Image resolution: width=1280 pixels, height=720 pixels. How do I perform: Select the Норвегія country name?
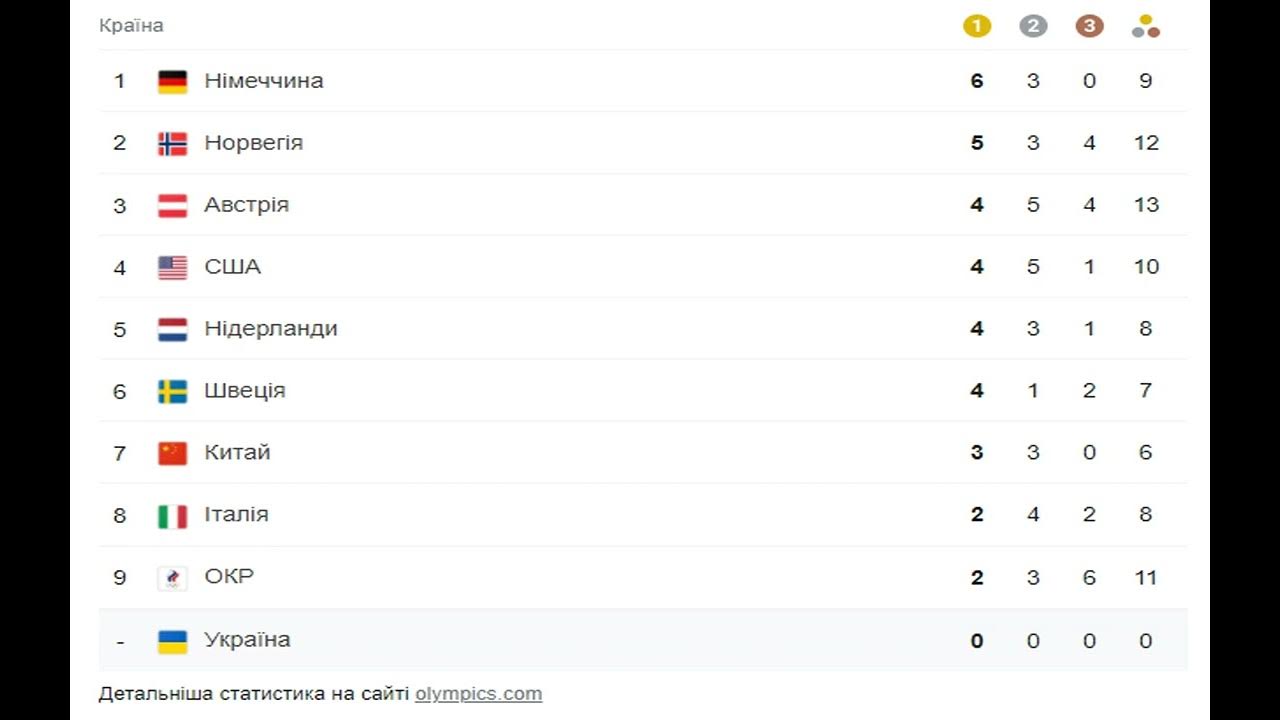pyautogui.click(x=253, y=143)
